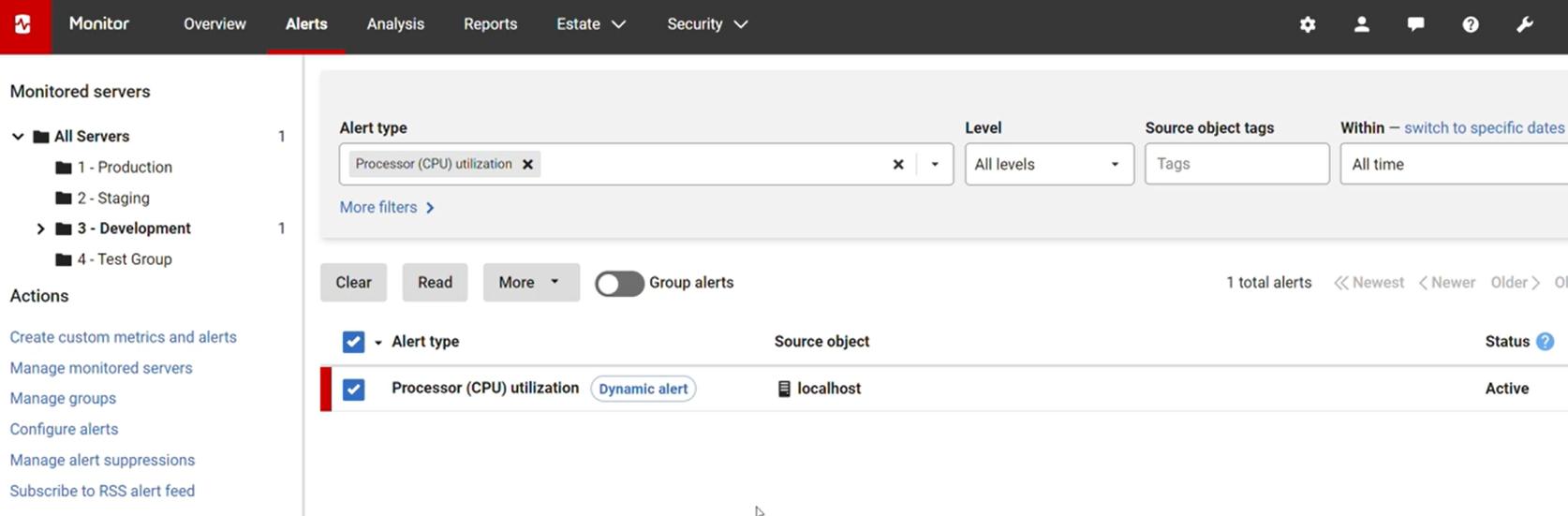The image size is (1568, 516).
Task: Click the feedback speech bubble icon
Action: point(1416,25)
